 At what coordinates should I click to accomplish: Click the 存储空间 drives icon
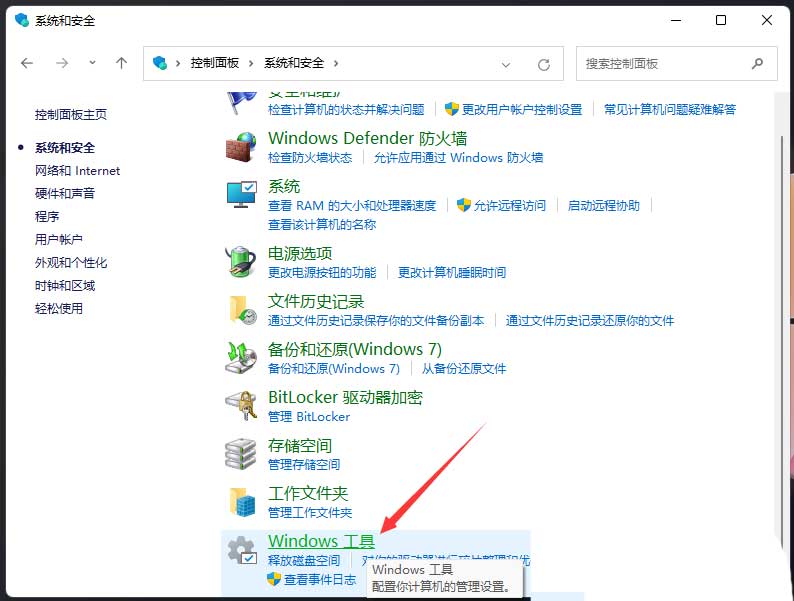241,453
